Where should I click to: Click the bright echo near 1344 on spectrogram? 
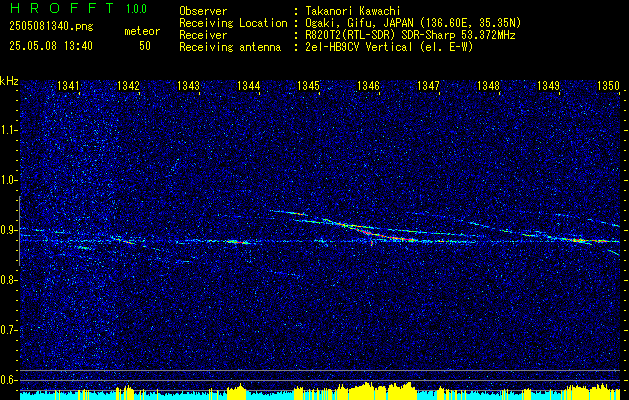[238, 242]
